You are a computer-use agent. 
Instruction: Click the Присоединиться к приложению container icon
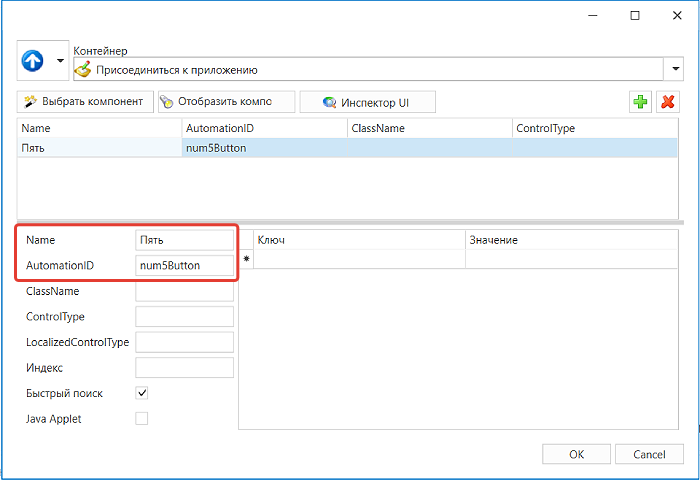(83, 70)
